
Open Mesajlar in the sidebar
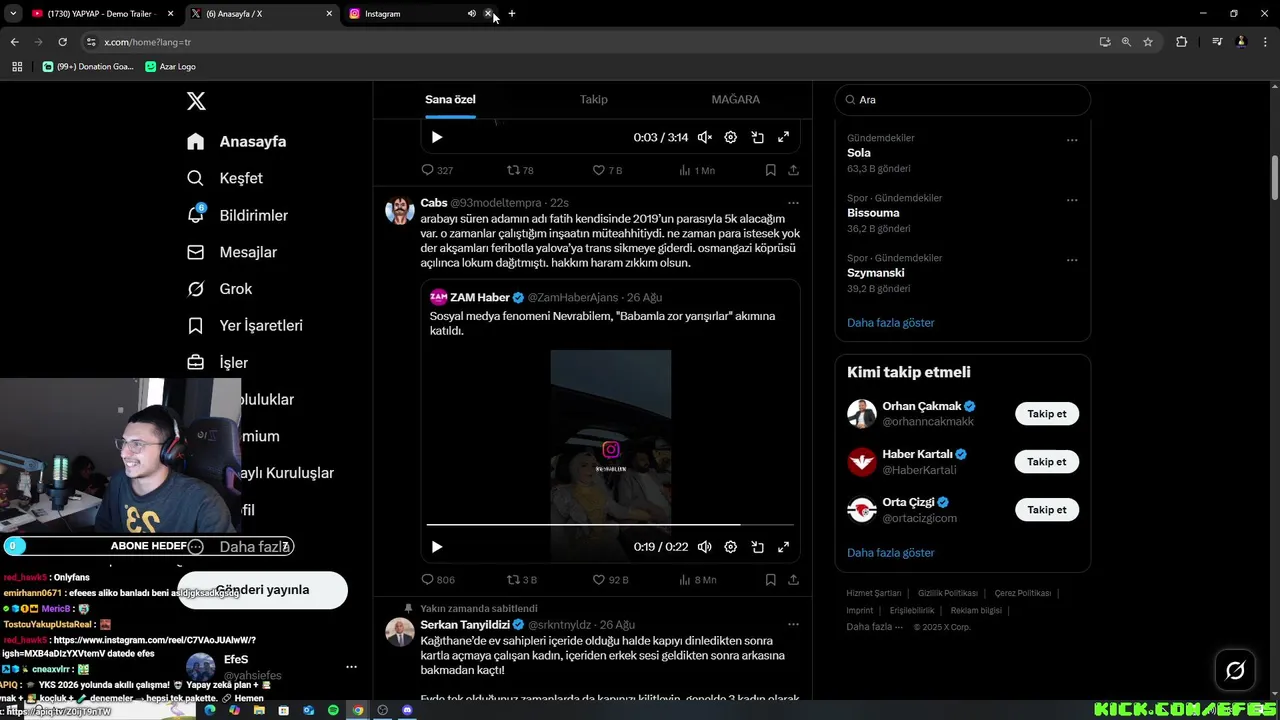point(231,252)
